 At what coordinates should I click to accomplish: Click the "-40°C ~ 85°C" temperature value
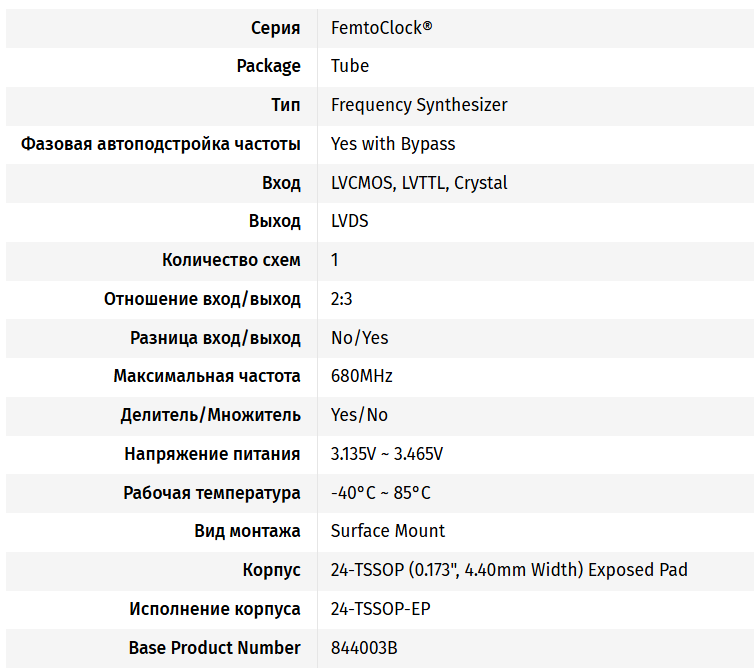pos(381,493)
